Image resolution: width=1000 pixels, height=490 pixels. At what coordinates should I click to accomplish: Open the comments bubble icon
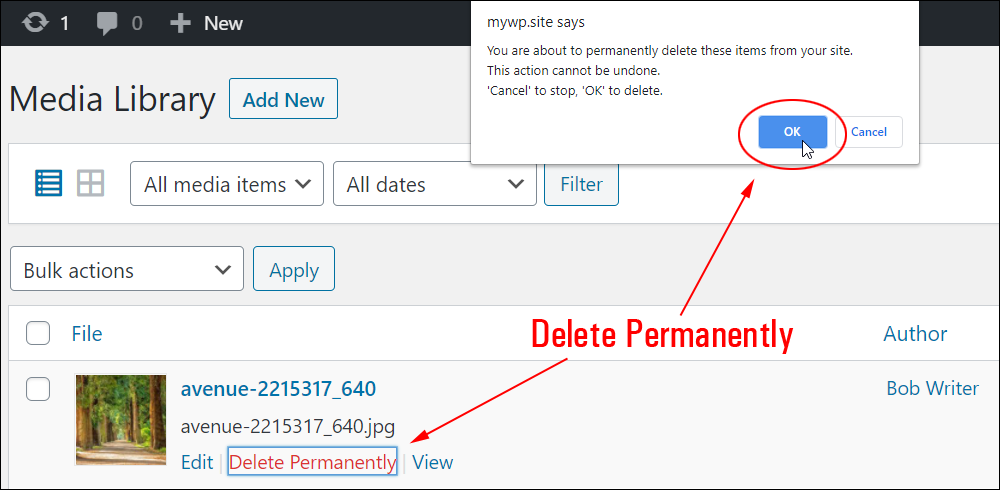pyautogui.click(x=108, y=24)
